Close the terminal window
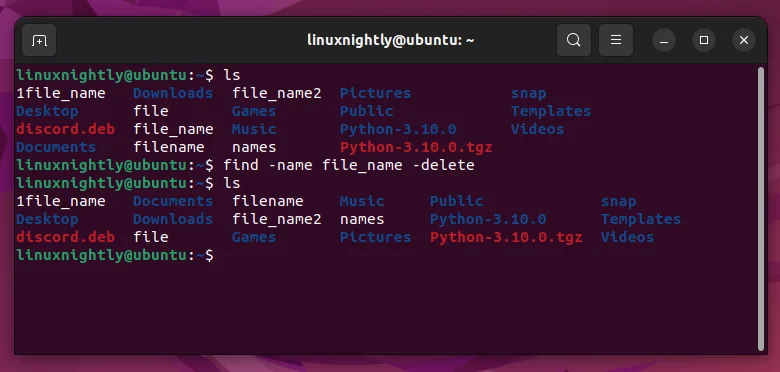This screenshot has width=780, height=372. [744, 40]
